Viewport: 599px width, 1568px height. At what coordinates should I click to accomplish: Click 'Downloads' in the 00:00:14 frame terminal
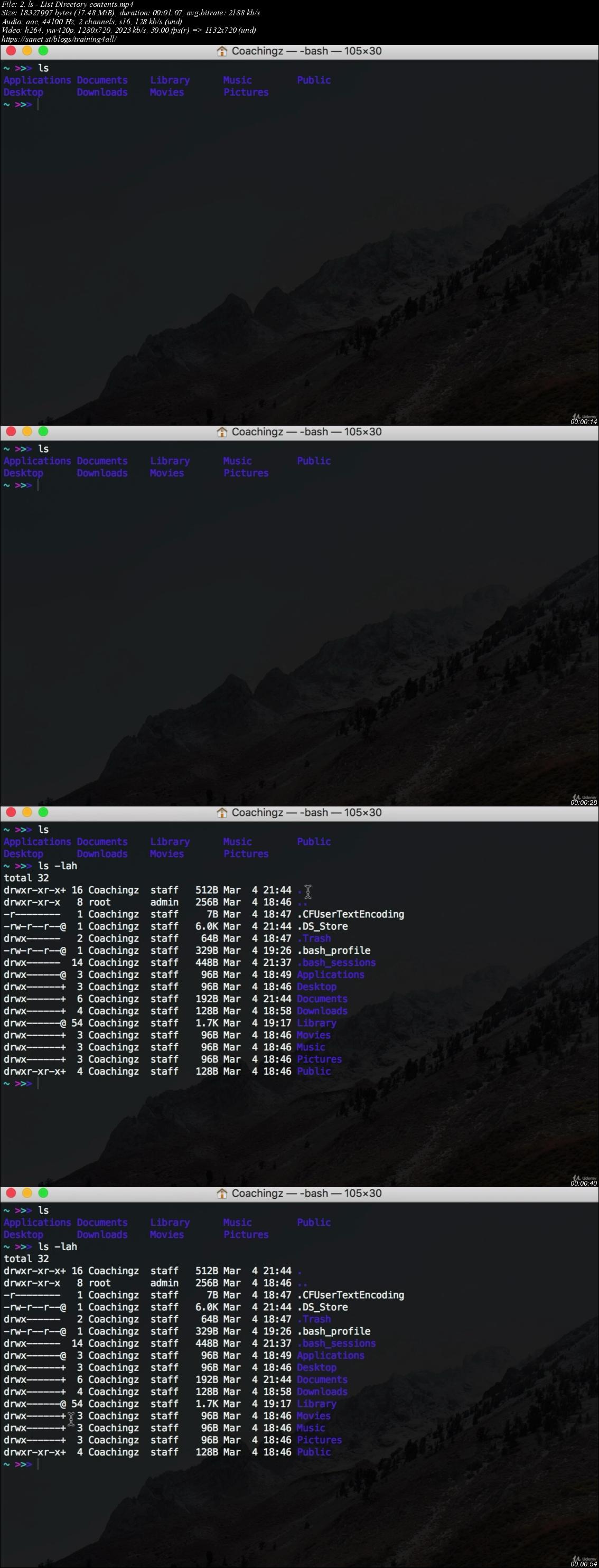(102, 92)
